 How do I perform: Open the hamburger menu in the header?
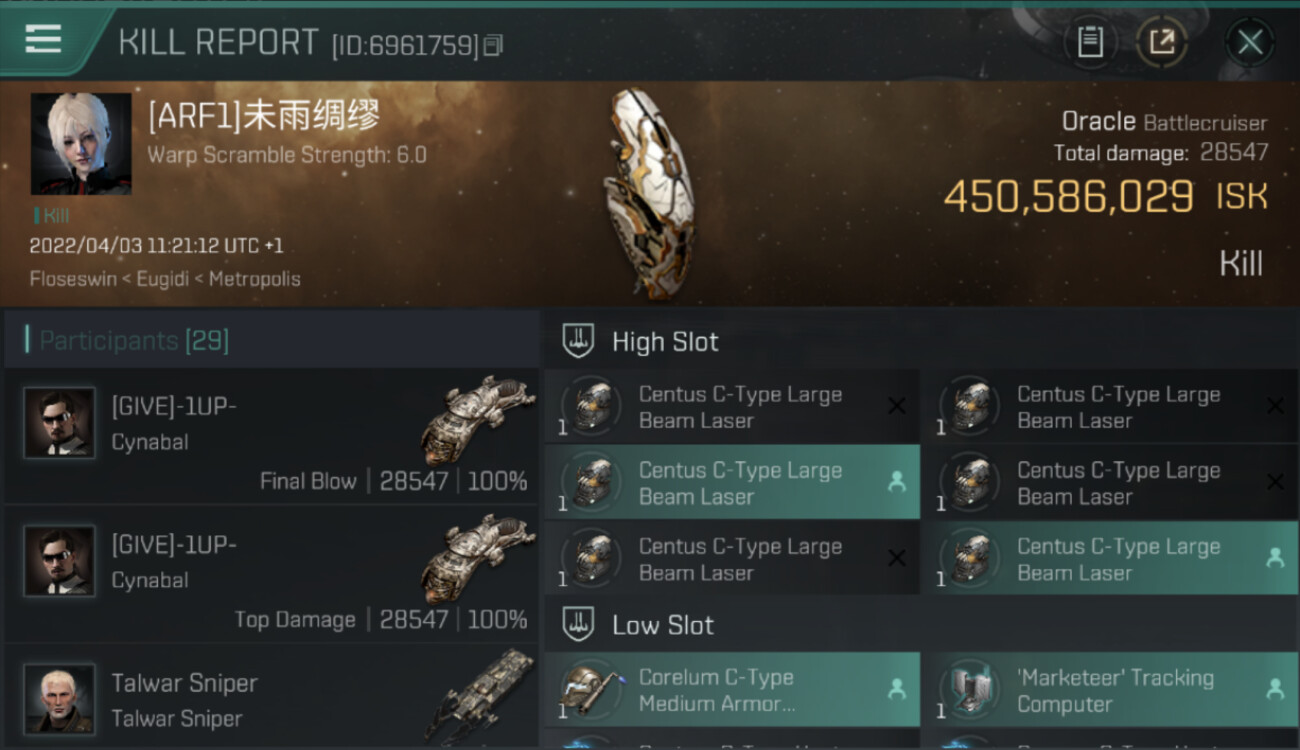pos(43,40)
